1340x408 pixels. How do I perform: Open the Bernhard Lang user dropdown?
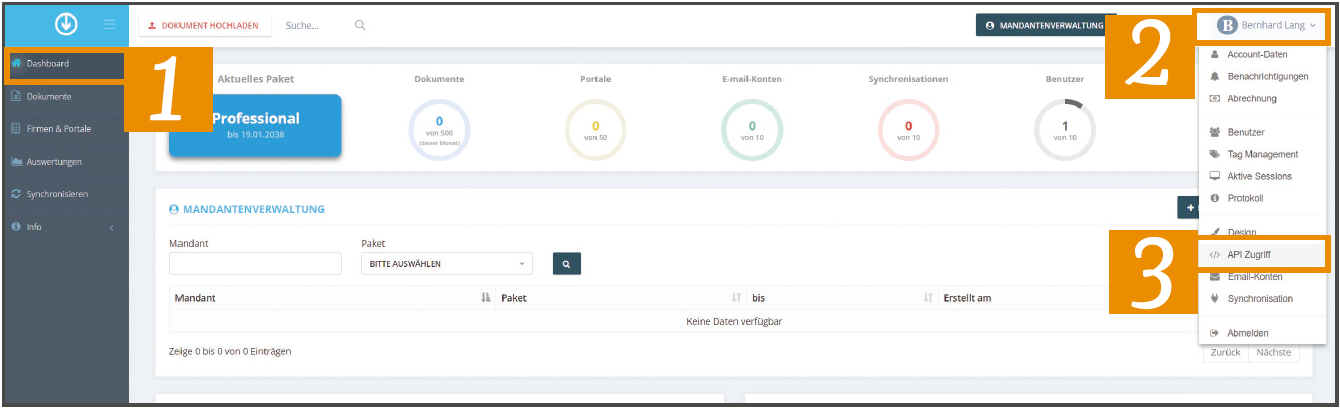pos(1265,25)
